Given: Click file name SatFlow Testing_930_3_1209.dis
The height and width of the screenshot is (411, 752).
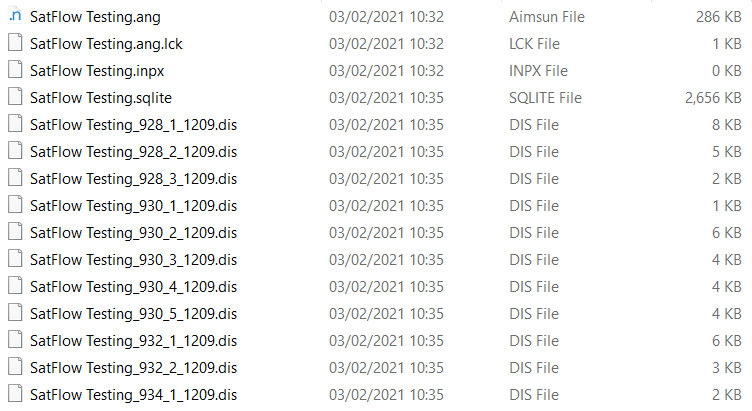Looking at the screenshot, I should click(133, 260).
